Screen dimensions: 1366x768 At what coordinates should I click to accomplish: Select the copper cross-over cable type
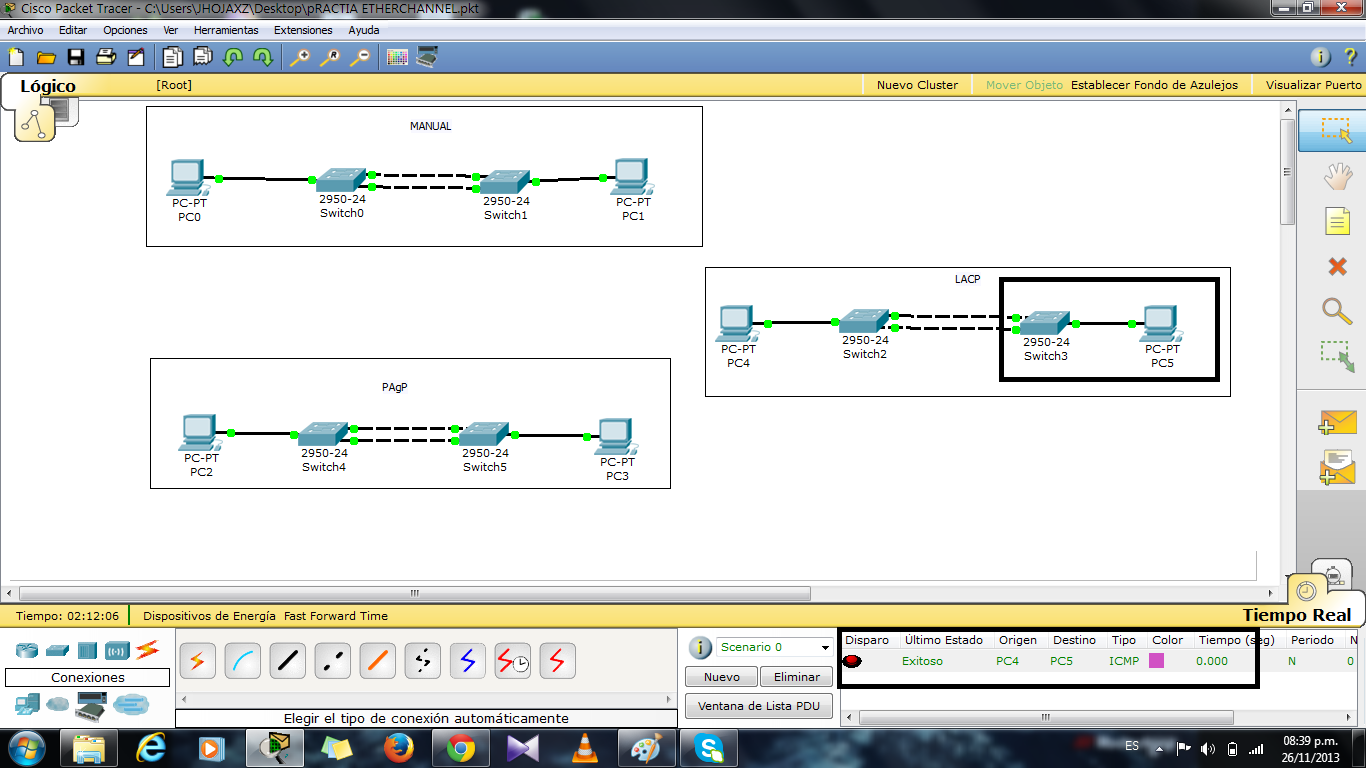[x=332, y=660]
